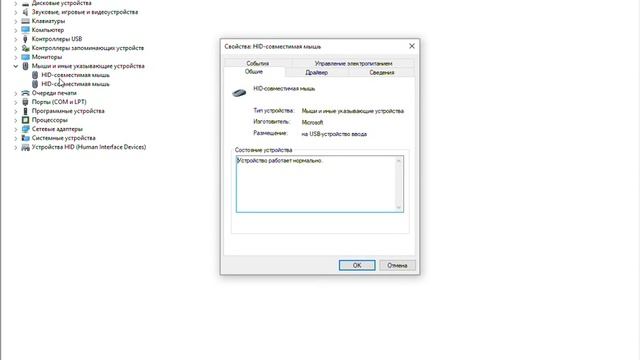Screen dimensions: 640x360
Task: Click the USB controllers category icon
Action: point(25,39)
